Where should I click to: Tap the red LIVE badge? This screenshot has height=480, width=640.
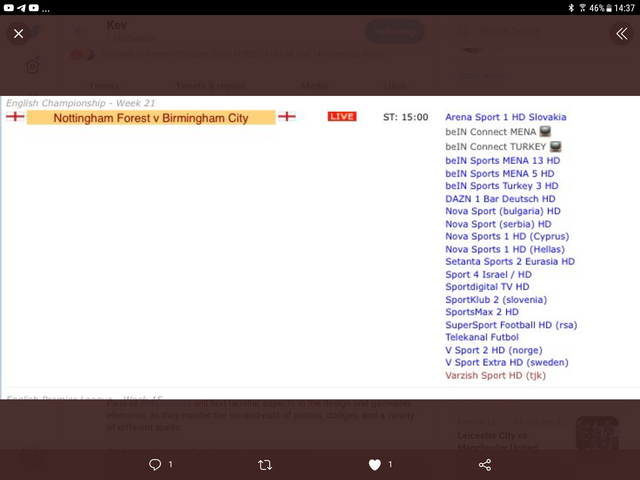pos(342,117)
